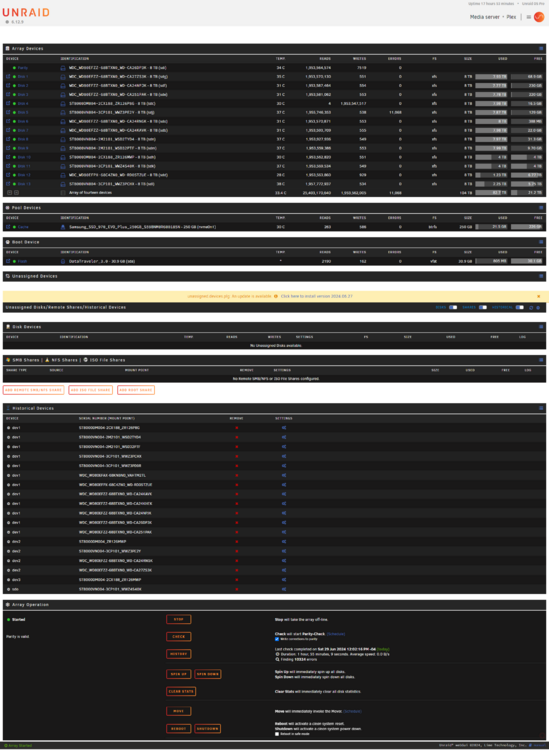
Task: Open the parity HISTORY button
Action: pyautogui.click(x=178, y=654)
